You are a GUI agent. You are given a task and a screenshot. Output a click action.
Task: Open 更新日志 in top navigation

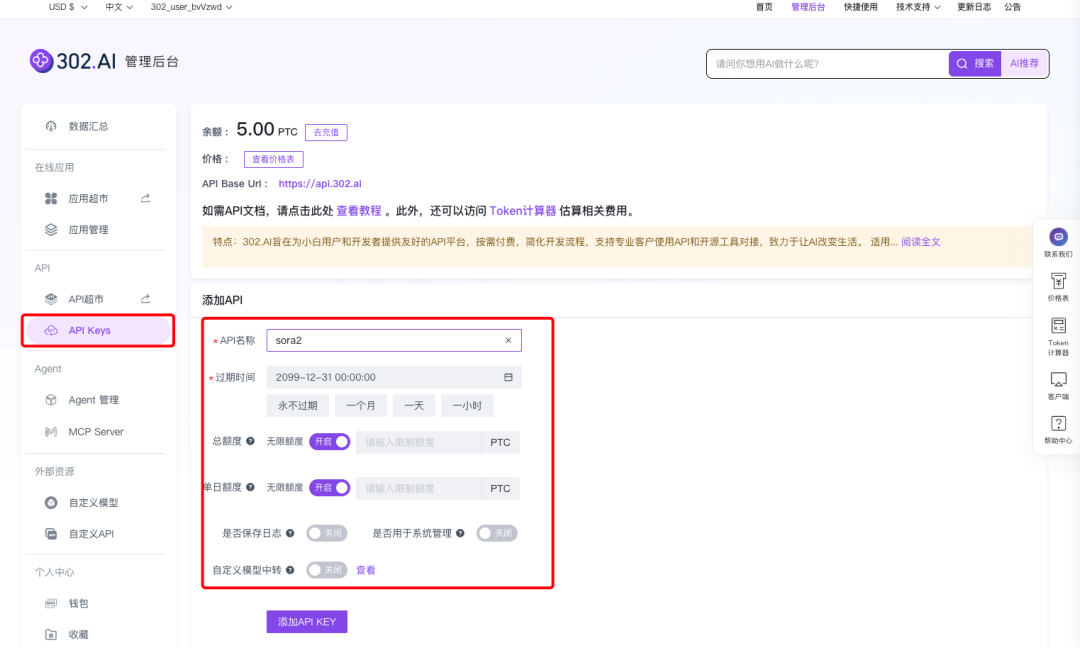click(974, 7)
